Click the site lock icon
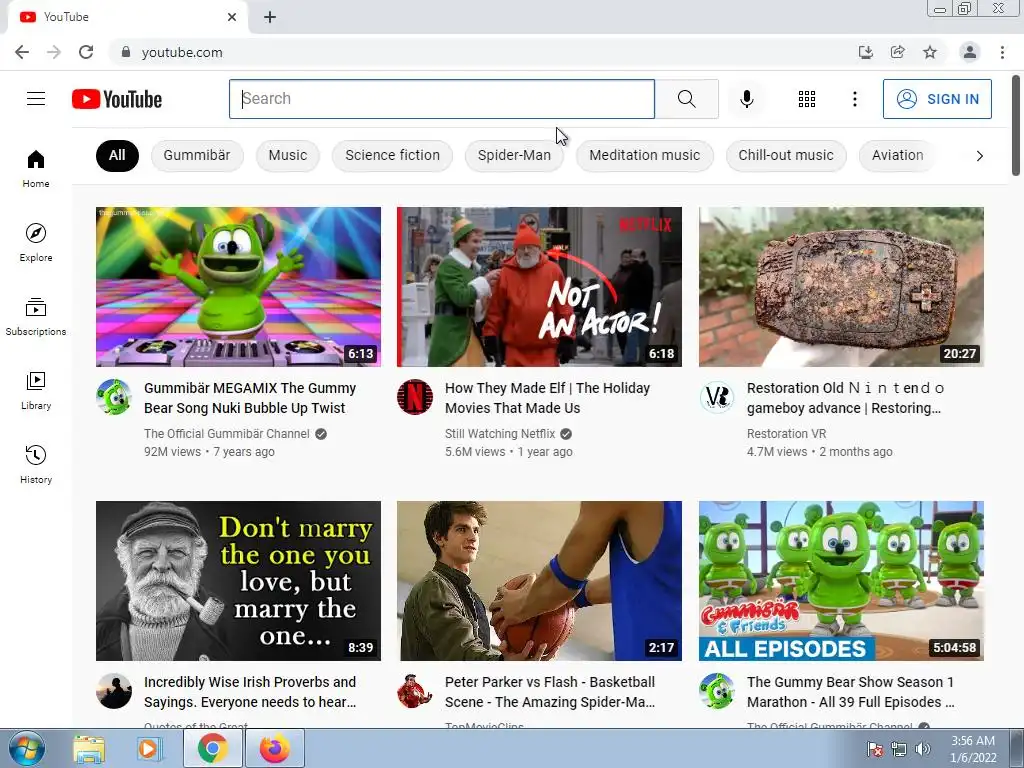This screenshot has height=768, width=1024. click(126, 52)
